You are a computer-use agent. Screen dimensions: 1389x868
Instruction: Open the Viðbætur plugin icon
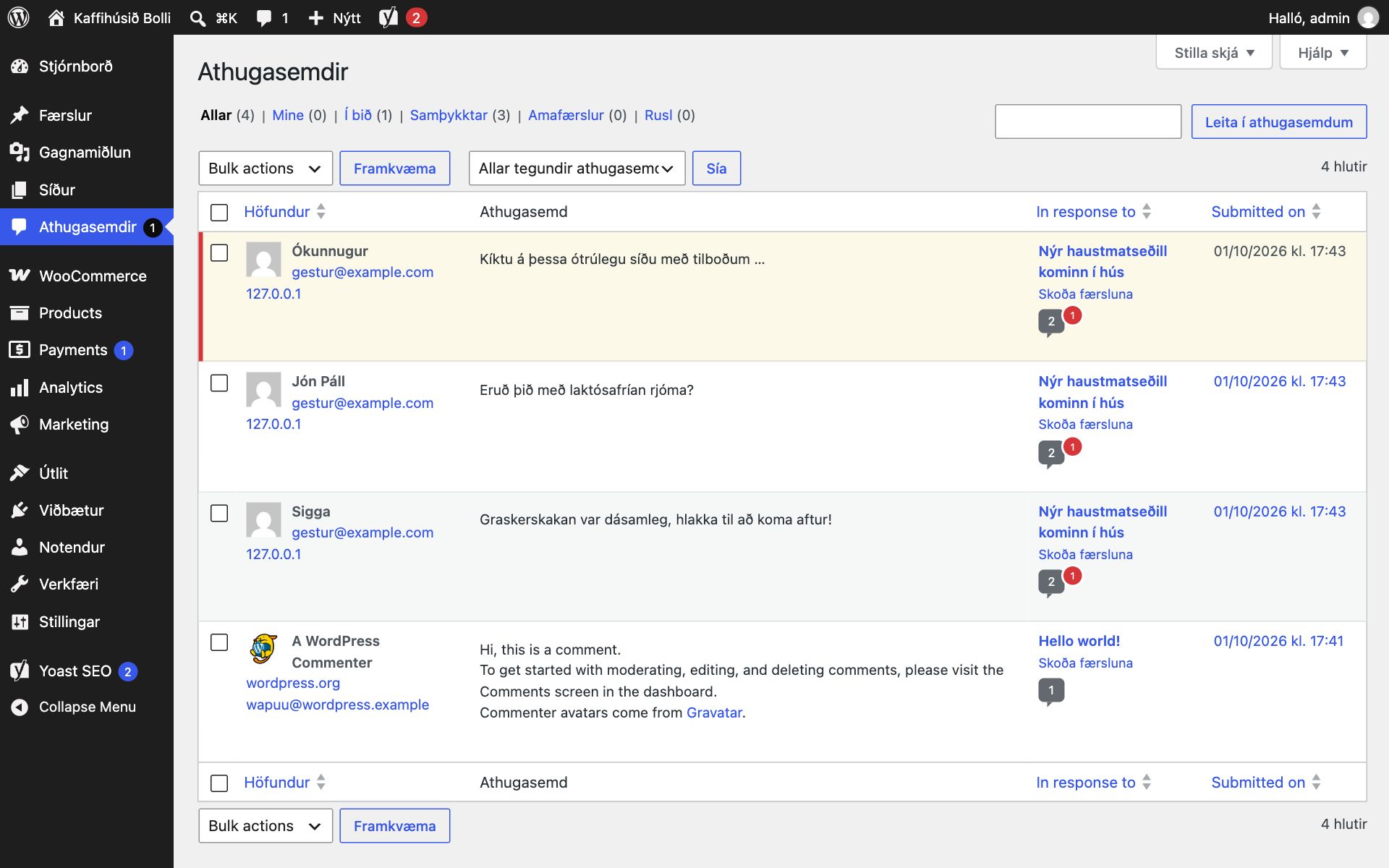[20, 510]
